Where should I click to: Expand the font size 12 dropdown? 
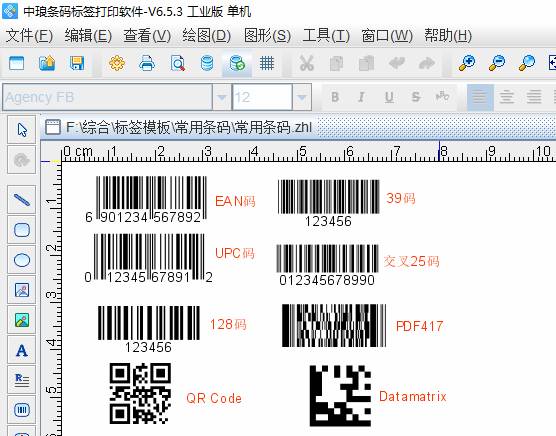[302, 97]
